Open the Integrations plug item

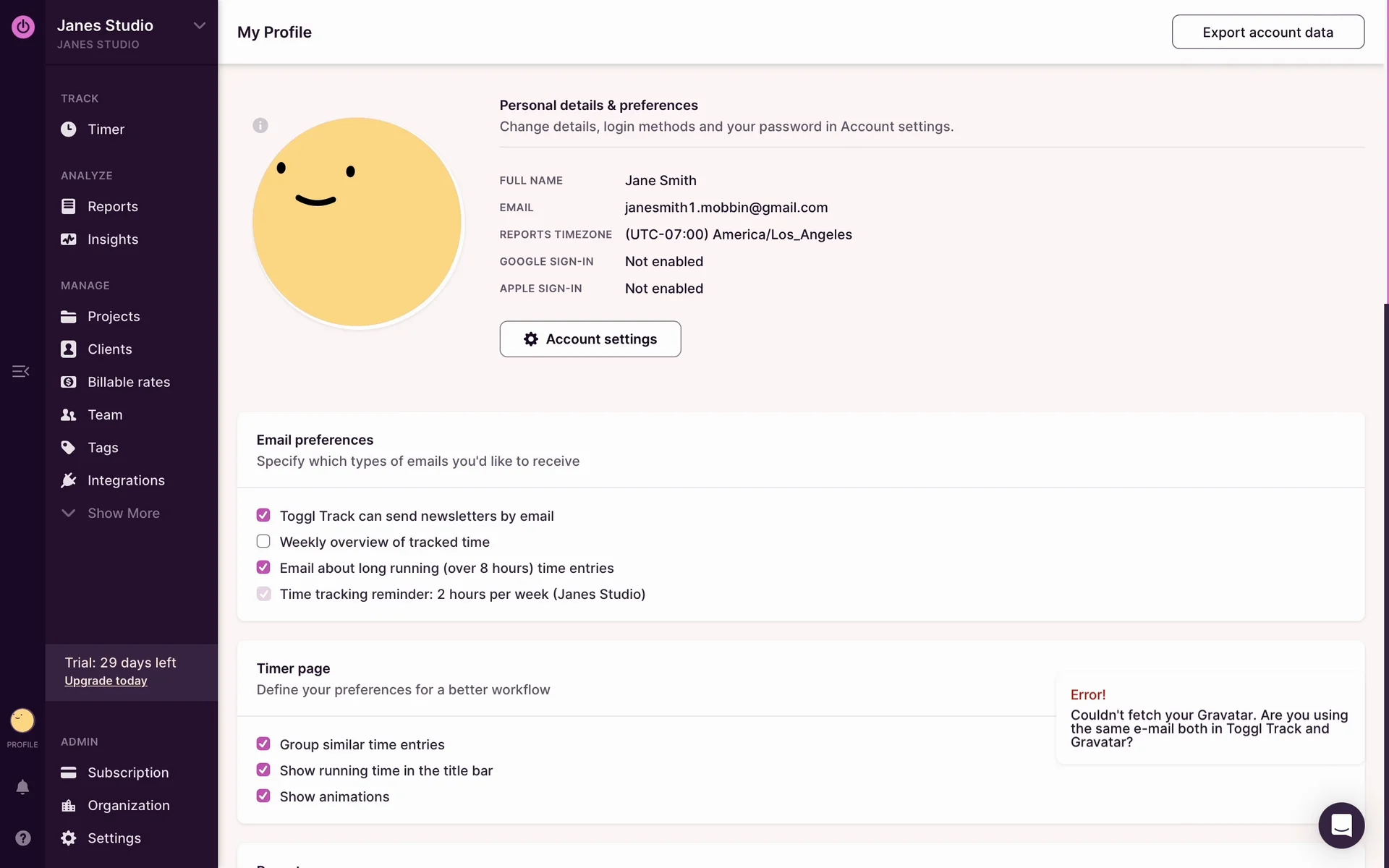125,480
